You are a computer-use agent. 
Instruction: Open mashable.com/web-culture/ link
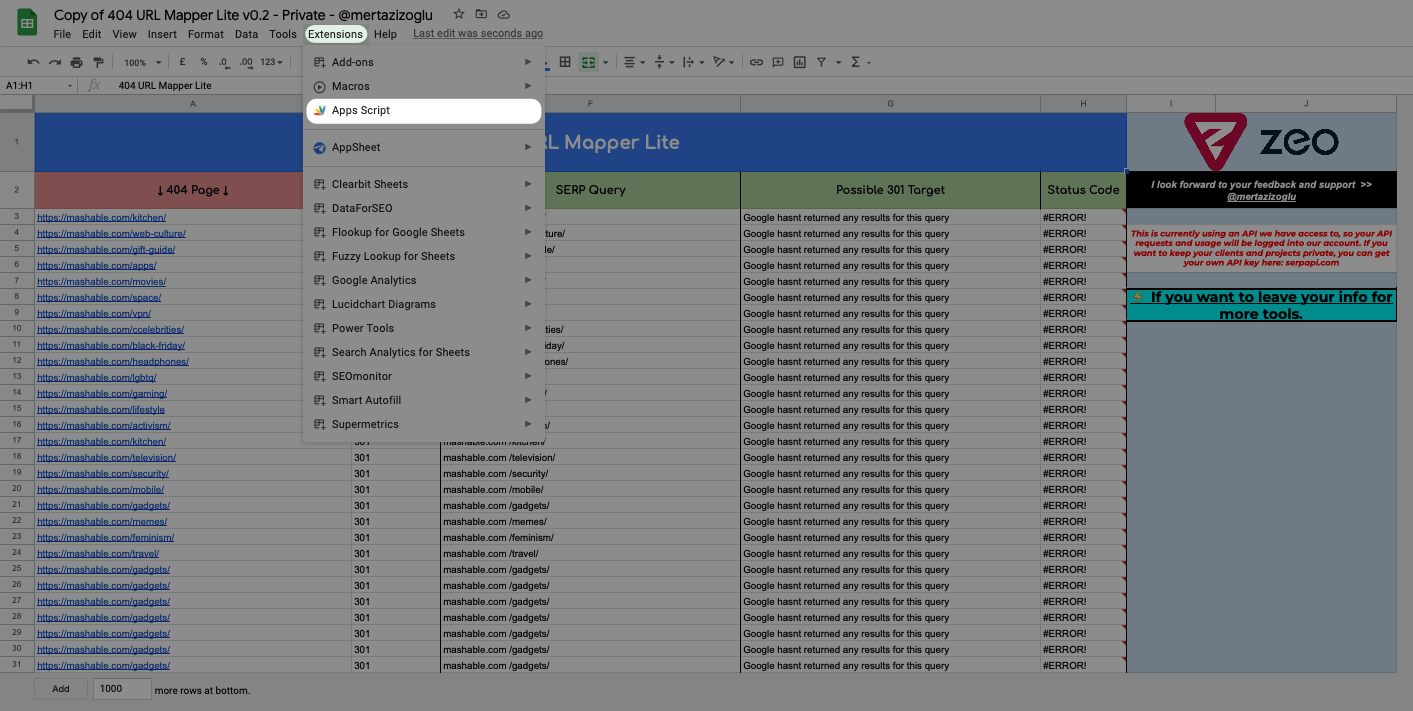tap(111, 234)
